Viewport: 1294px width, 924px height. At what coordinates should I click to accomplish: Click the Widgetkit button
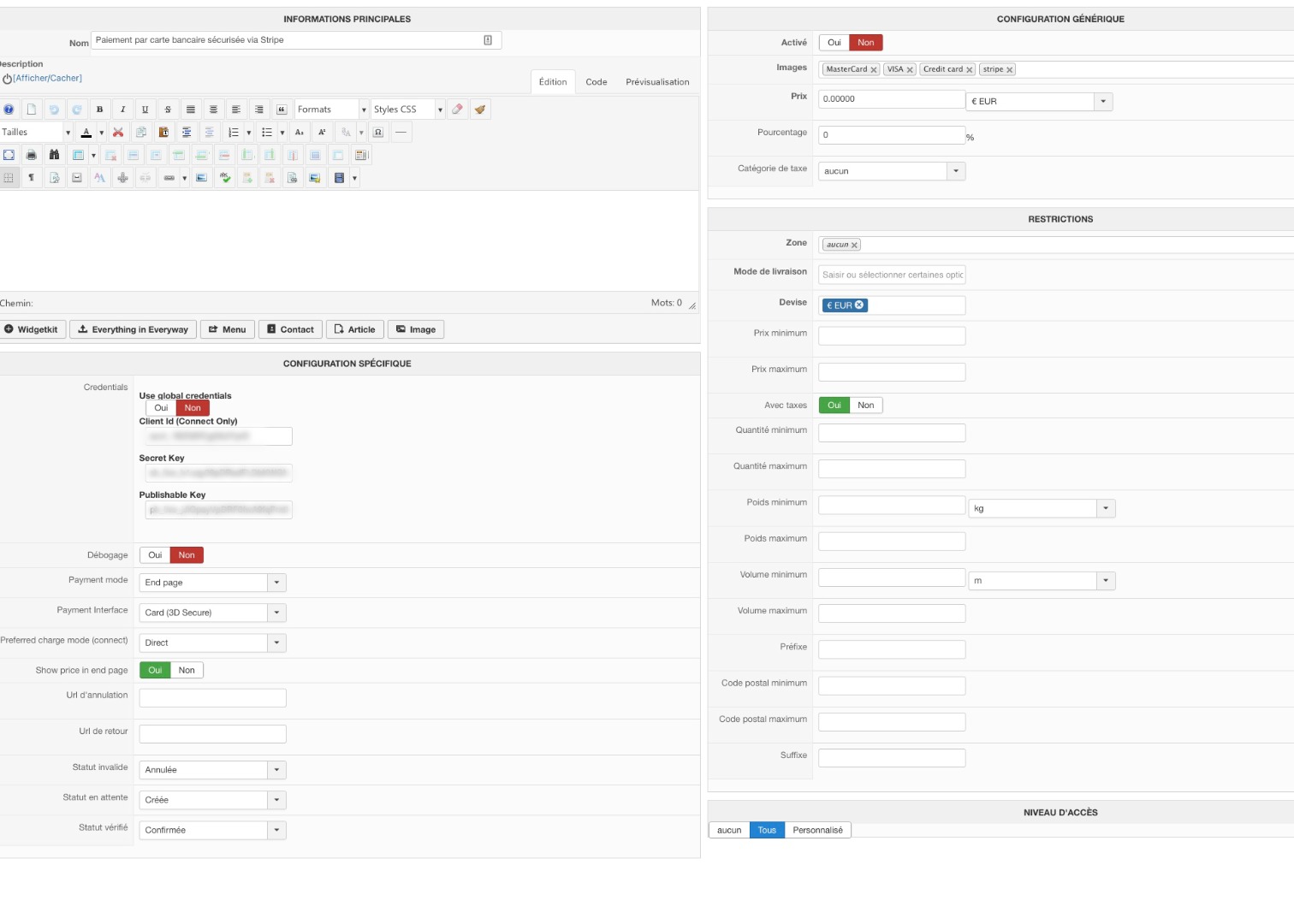click(32, 329)
